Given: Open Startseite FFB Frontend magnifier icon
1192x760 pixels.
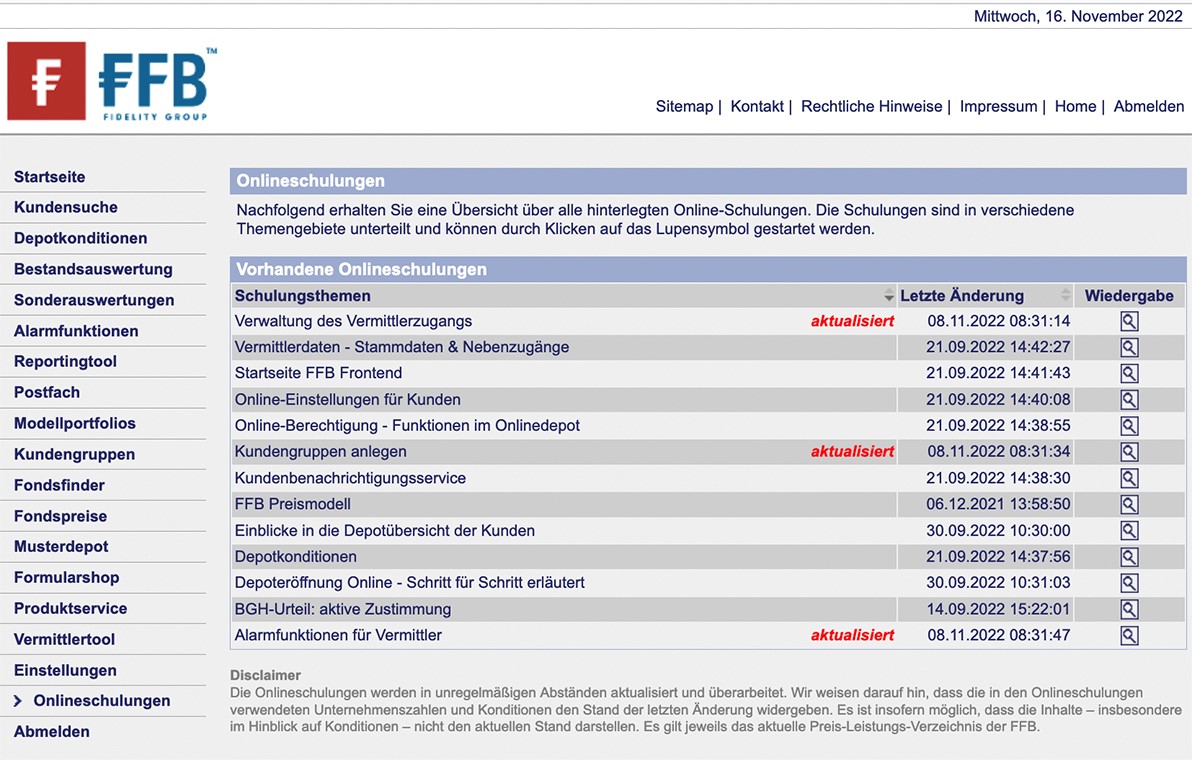Looking at the screenshot, I should pos(1129,374).
